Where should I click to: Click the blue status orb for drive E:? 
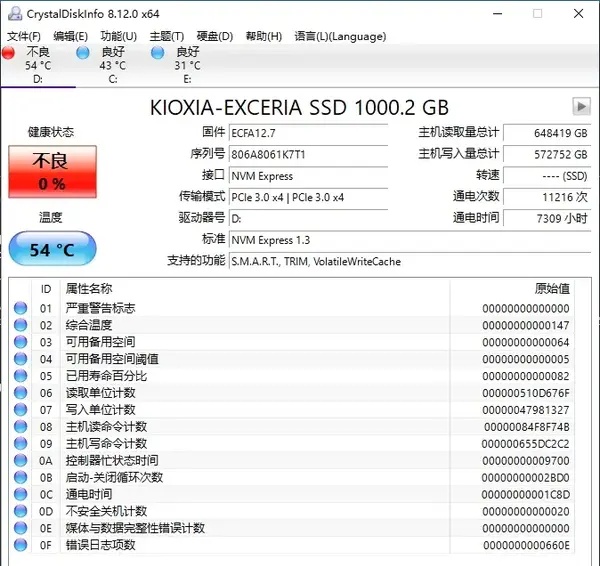click(x=157, y=53)
